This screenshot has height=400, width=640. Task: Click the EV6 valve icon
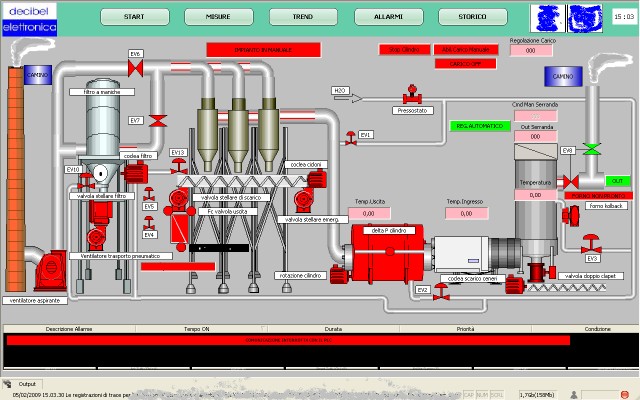click(x=137, y=66)
